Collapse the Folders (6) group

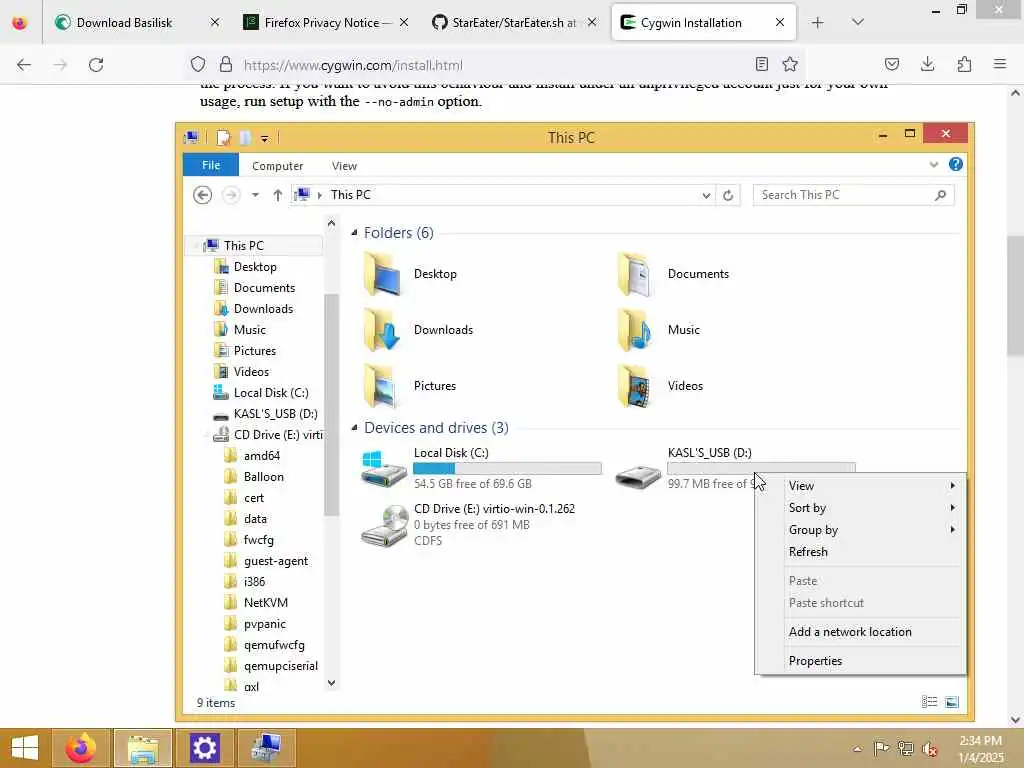coord(355,232)
